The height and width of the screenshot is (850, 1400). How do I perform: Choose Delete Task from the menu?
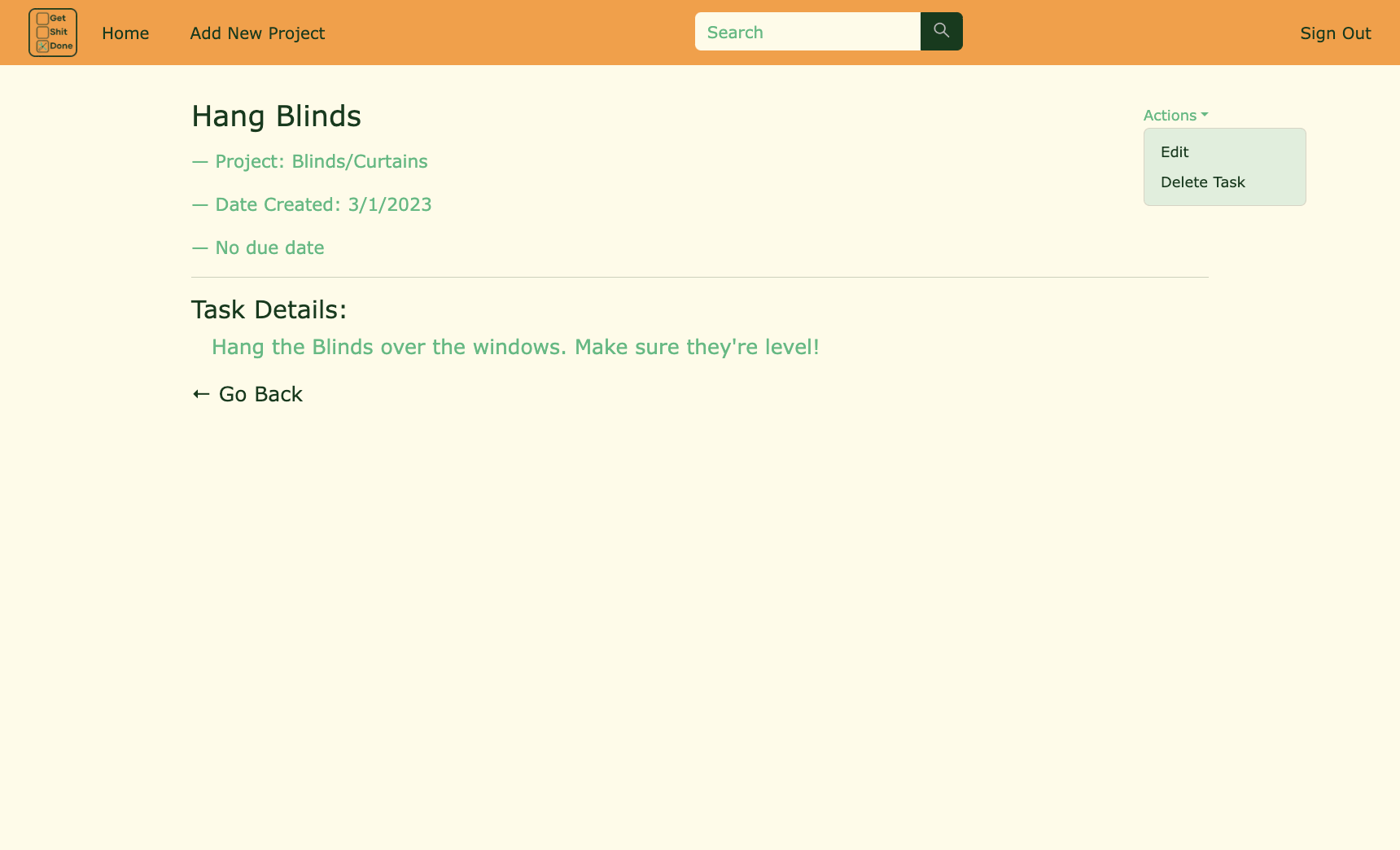(x=1203, y=182)
